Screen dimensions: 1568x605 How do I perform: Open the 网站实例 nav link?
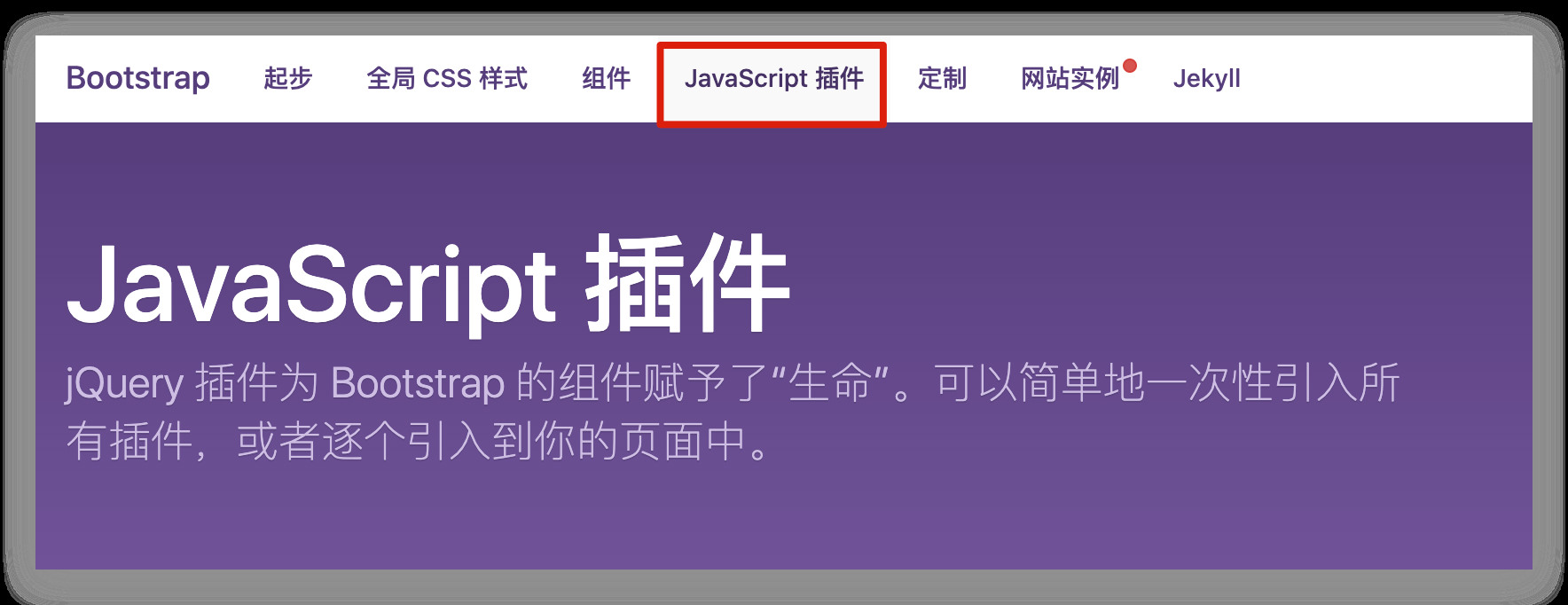1070,79
